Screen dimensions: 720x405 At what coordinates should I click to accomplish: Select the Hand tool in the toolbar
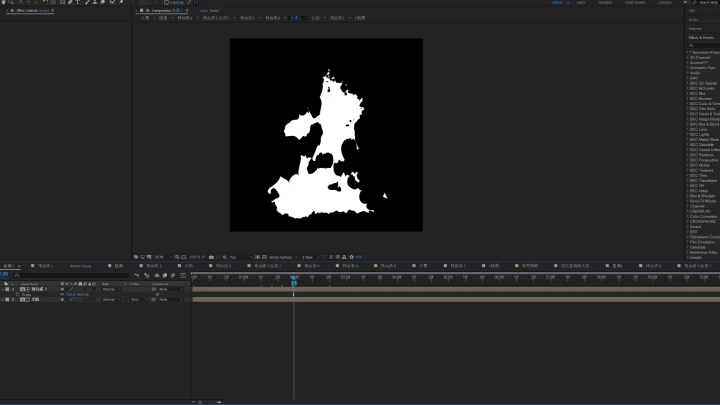pos(3,2)
